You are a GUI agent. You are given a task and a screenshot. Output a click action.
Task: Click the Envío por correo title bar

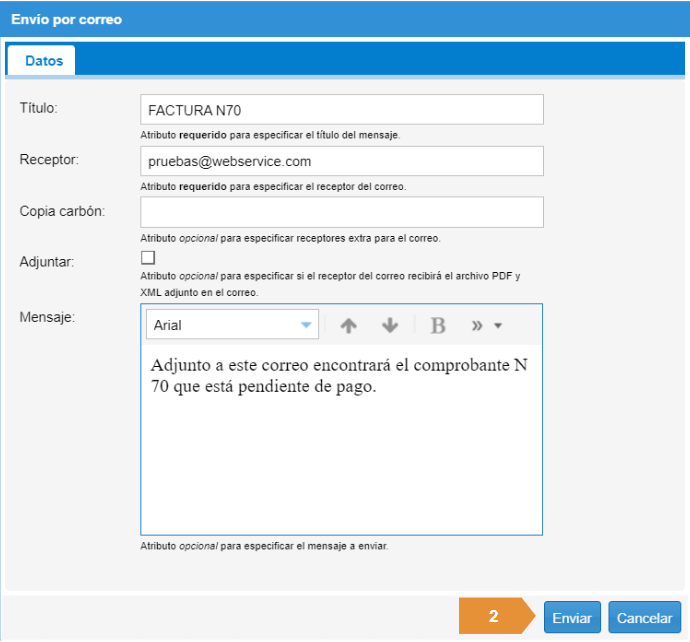coord(344,19)
